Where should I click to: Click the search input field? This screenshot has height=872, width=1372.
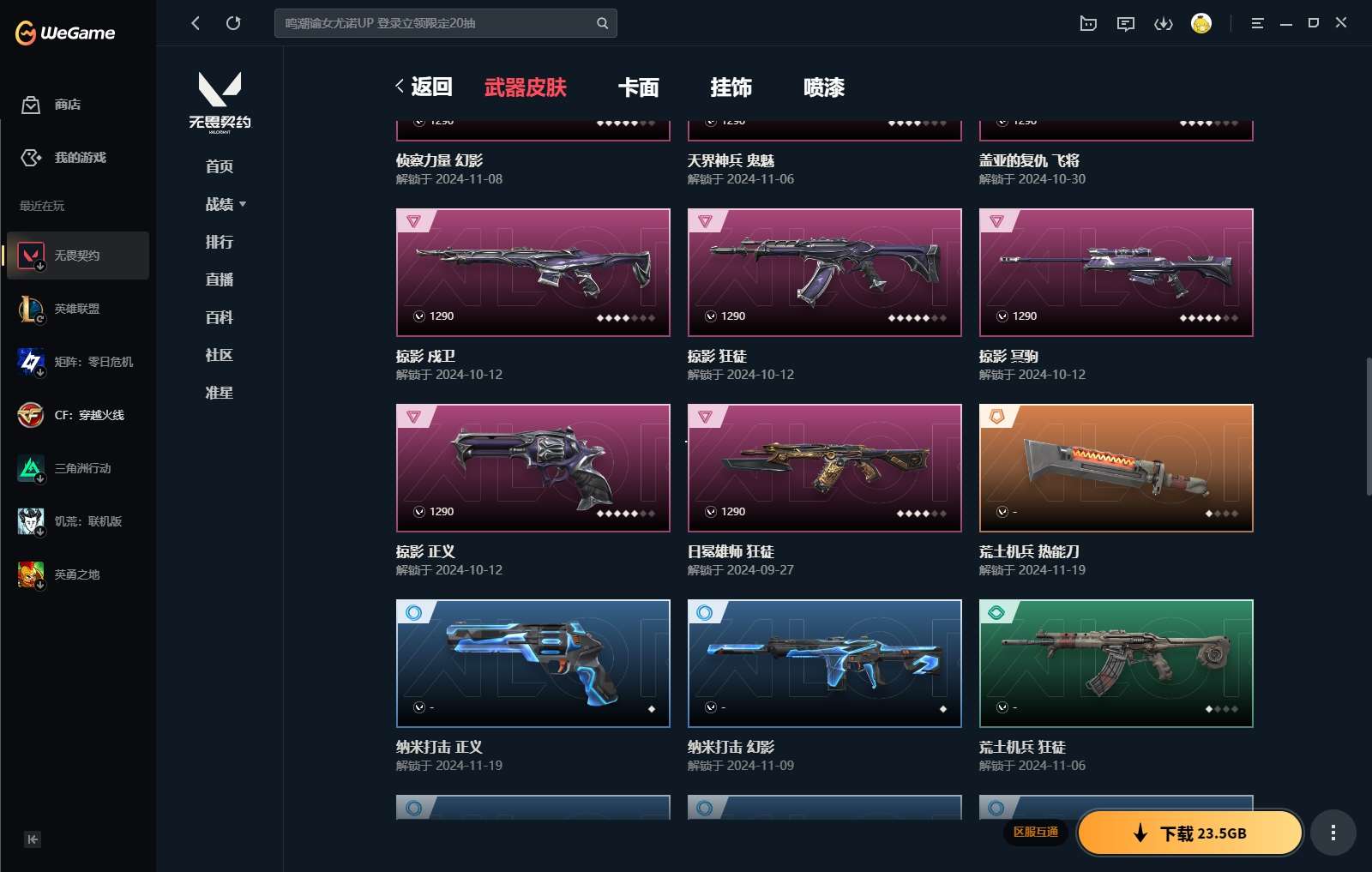[445, 23]
